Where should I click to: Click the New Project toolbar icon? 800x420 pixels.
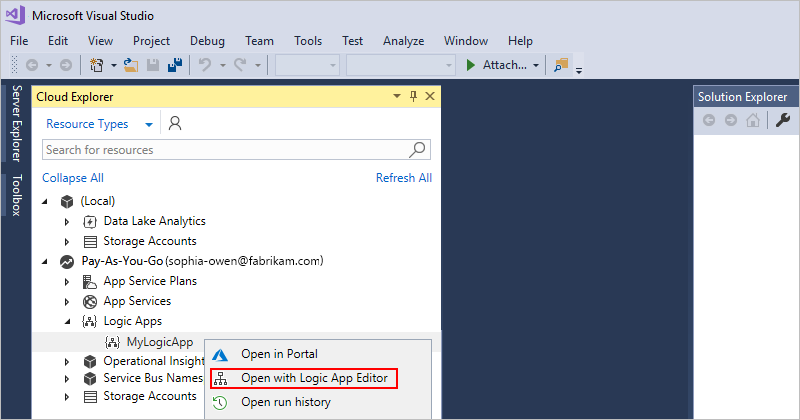[96, 65]
